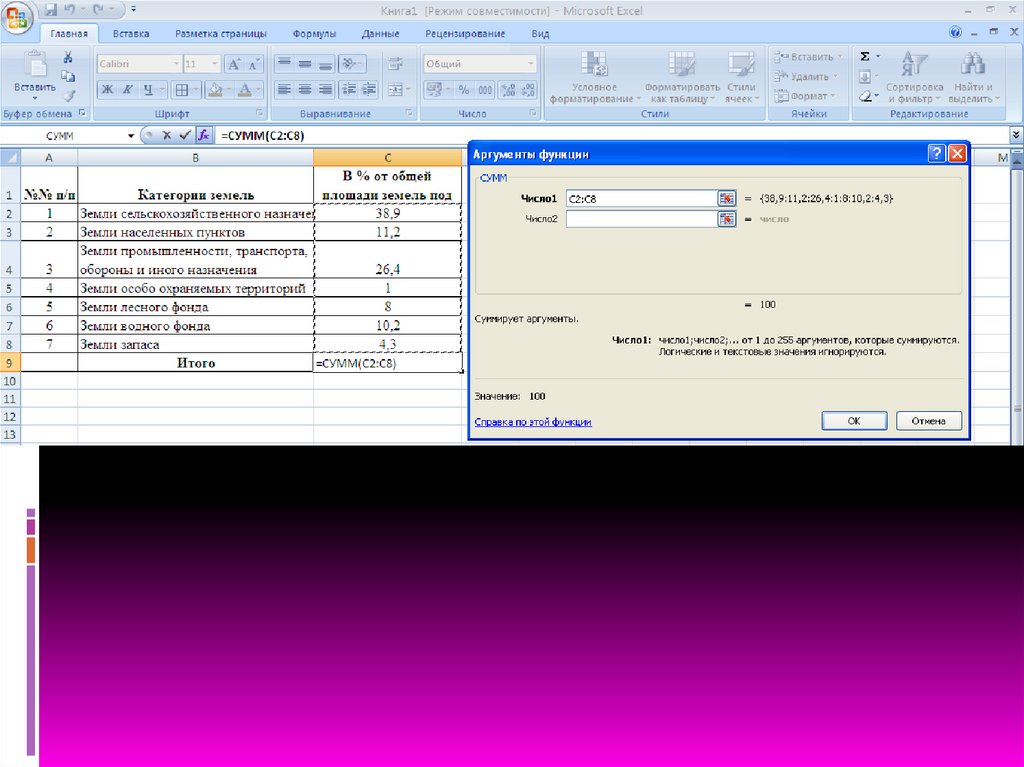Toggle underline Ч formatting
The width and height of the screenshot is (1024, 767).
[x=148, y=90]
